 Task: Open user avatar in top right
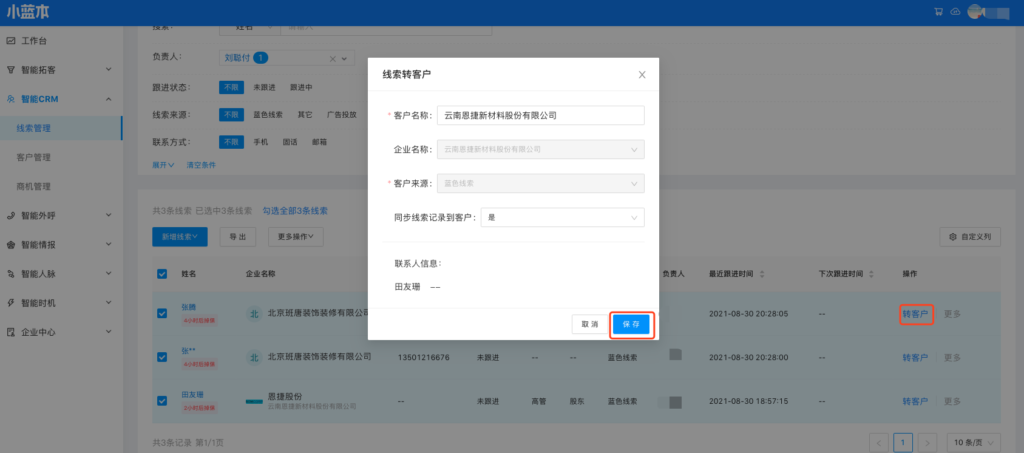(973, 12)
